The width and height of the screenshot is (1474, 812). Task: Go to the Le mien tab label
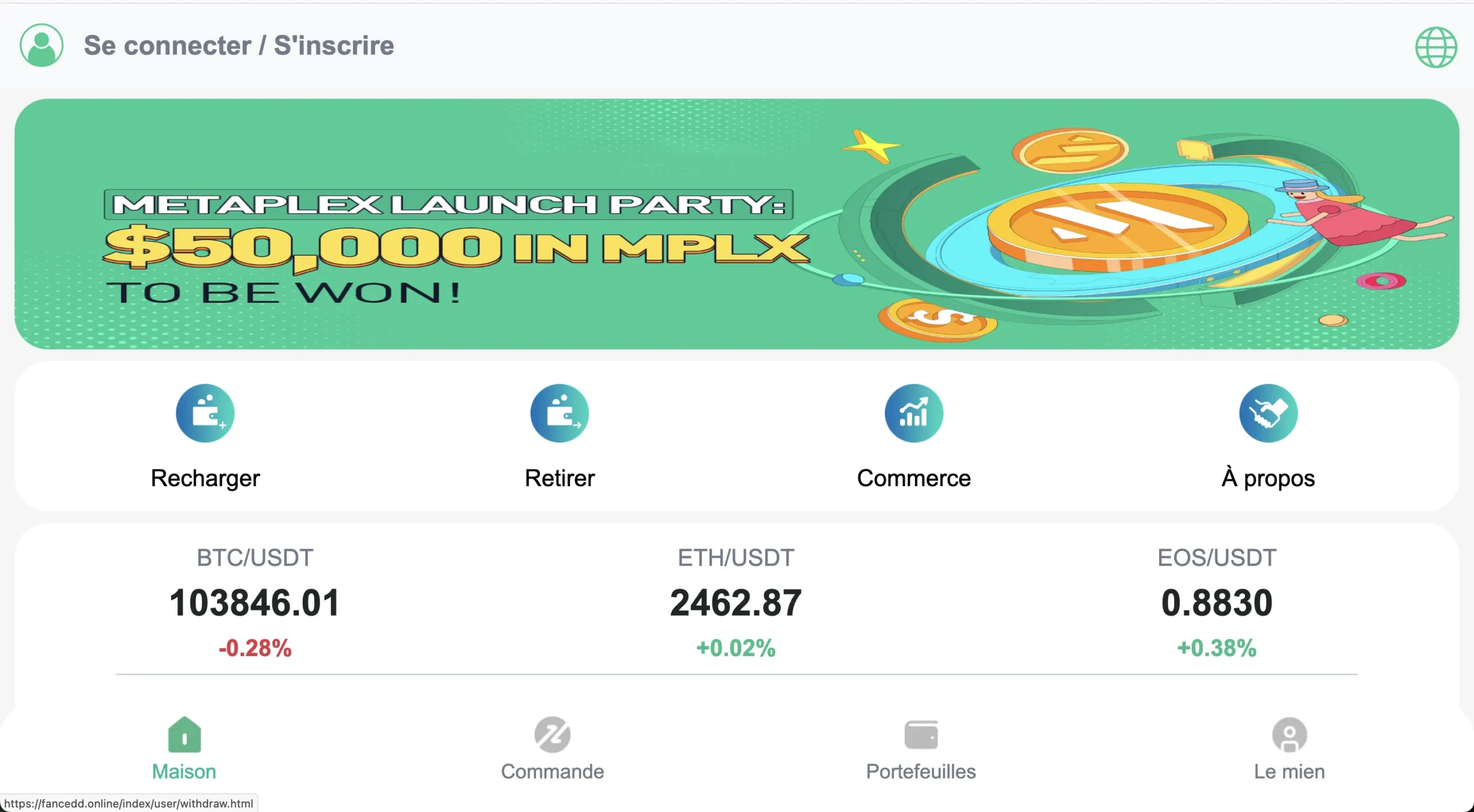1290,771
